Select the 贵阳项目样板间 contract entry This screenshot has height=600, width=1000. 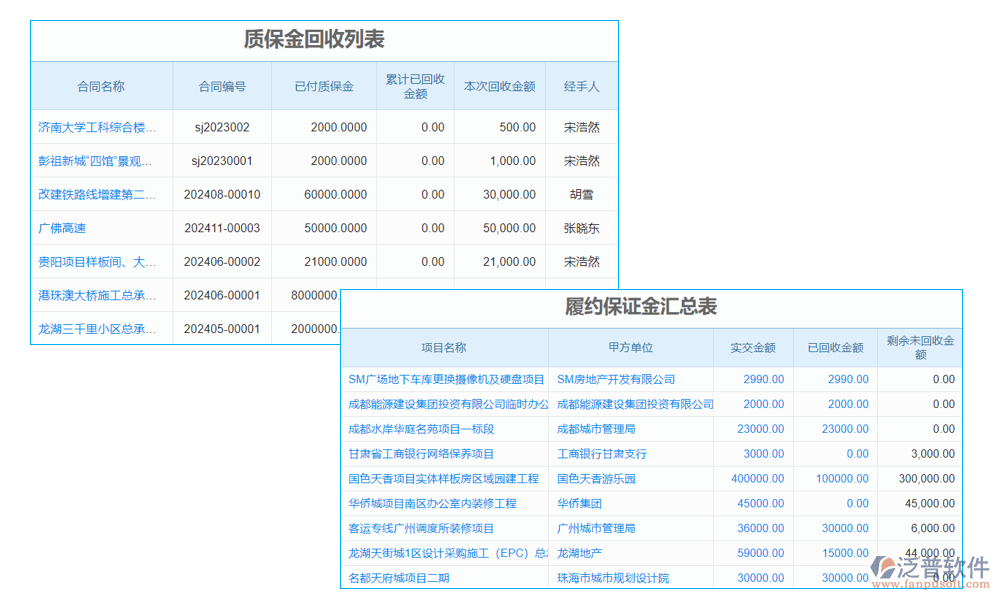[100, 261]
